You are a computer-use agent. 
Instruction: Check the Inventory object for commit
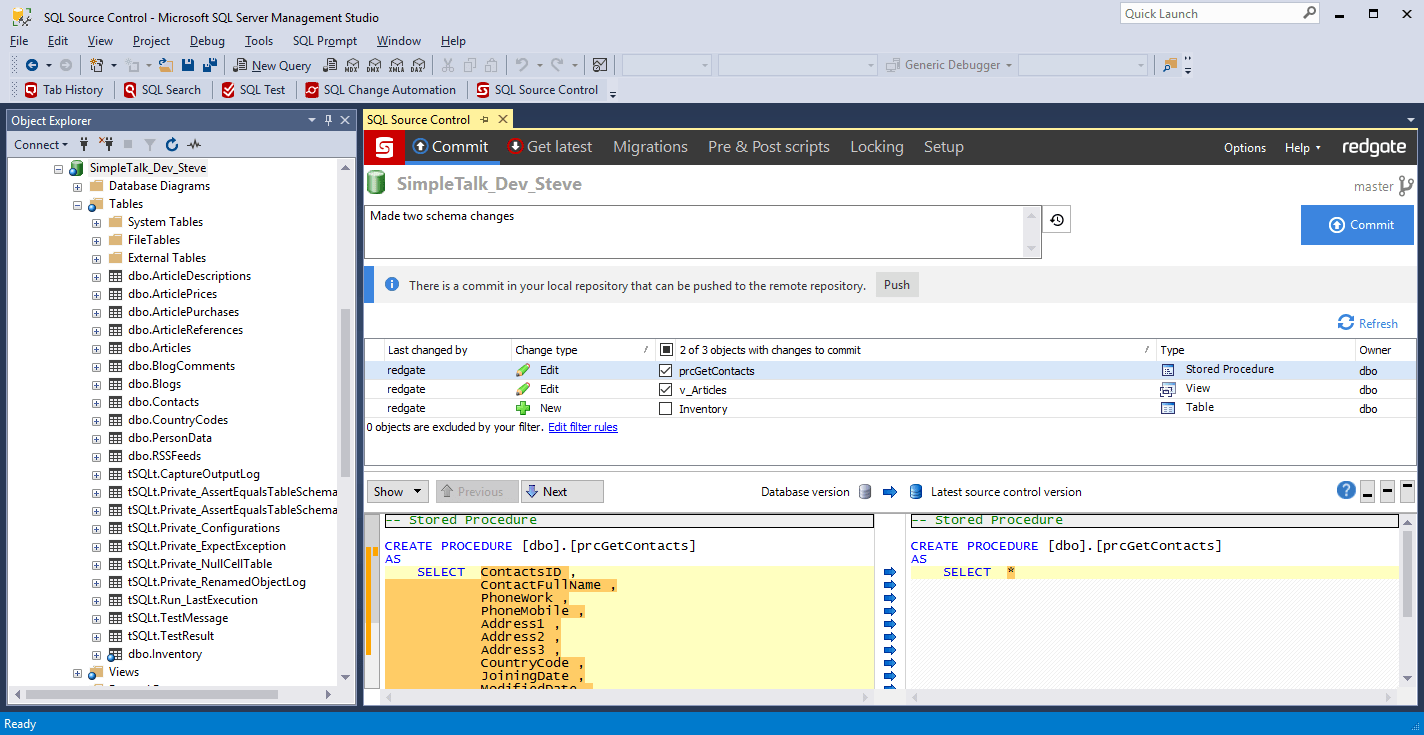[664, 408]
